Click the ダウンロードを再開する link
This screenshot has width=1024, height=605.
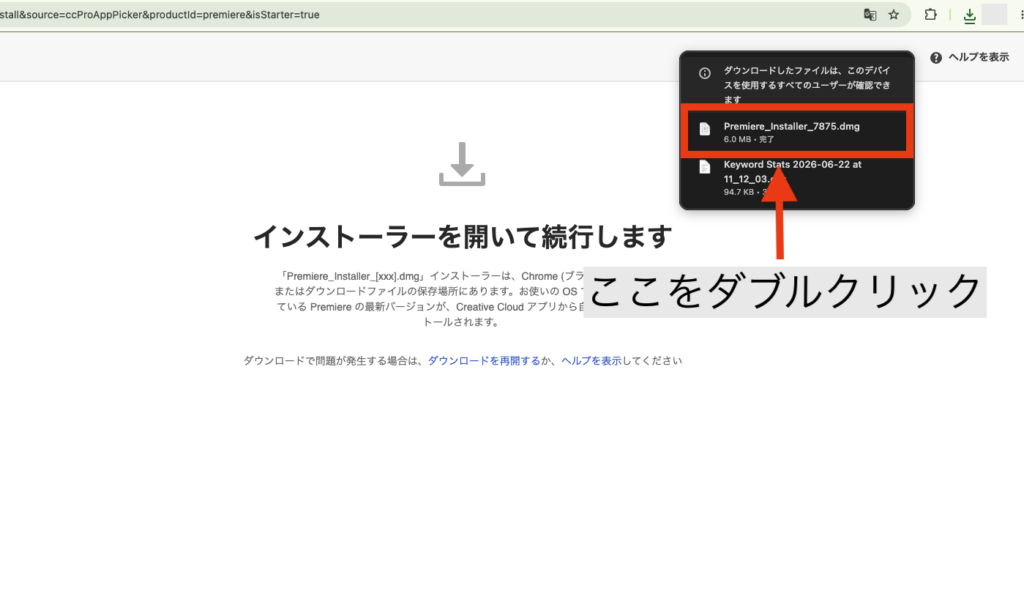click(x=484, y=361)
